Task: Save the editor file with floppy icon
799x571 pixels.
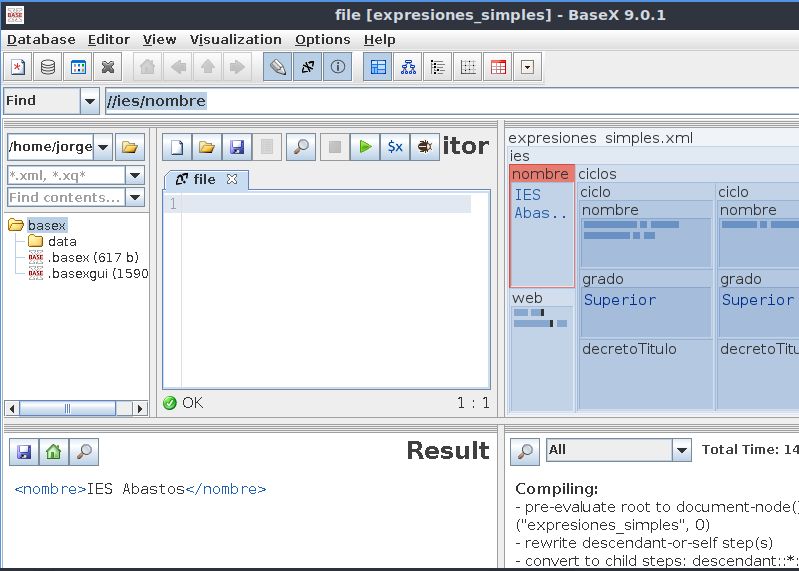Action: click(237, 147)
